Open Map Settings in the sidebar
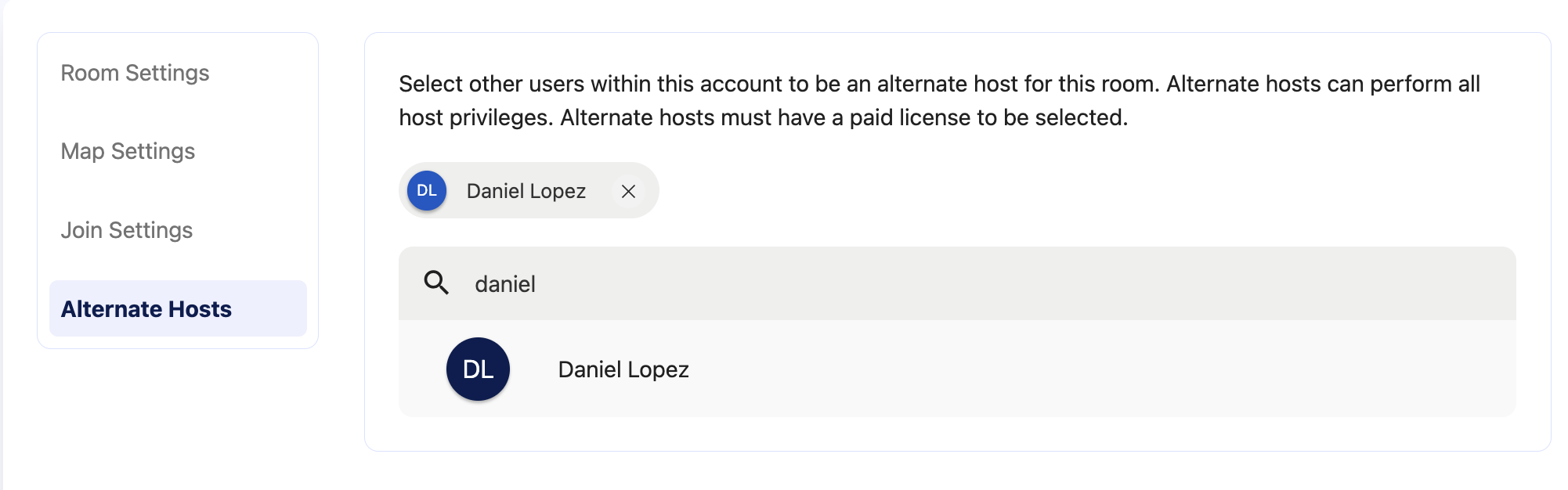The image size is (1568, 490). [x=128, y=151]
